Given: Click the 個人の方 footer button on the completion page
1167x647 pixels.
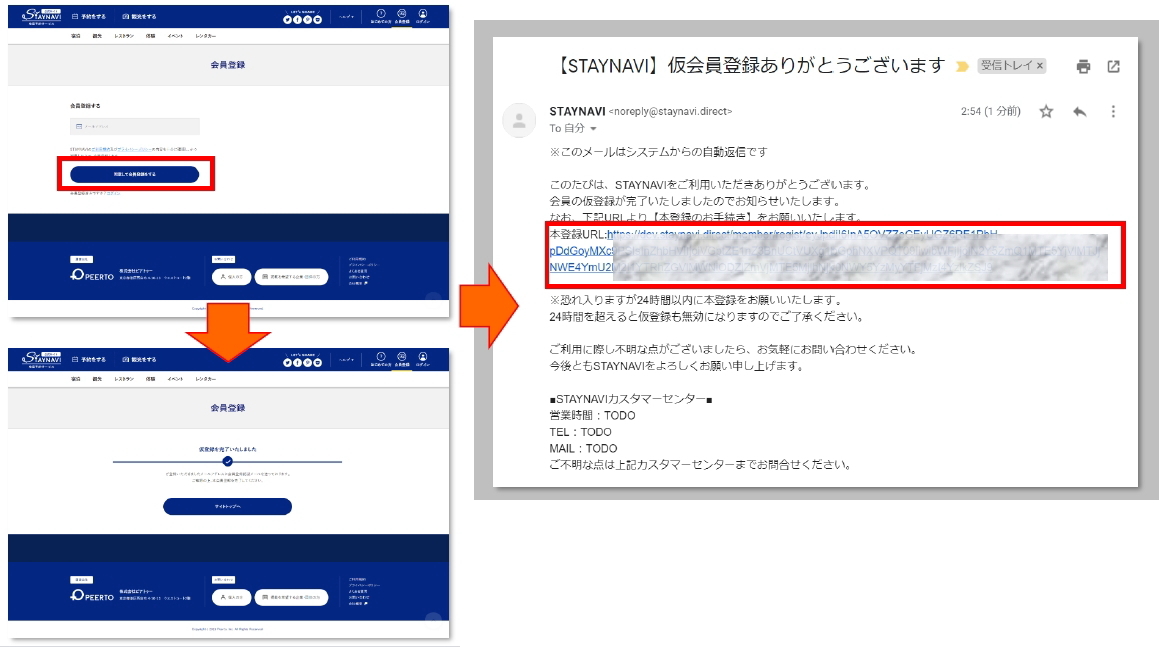Looking at the screenshot, I should click(x=231, y=597).
